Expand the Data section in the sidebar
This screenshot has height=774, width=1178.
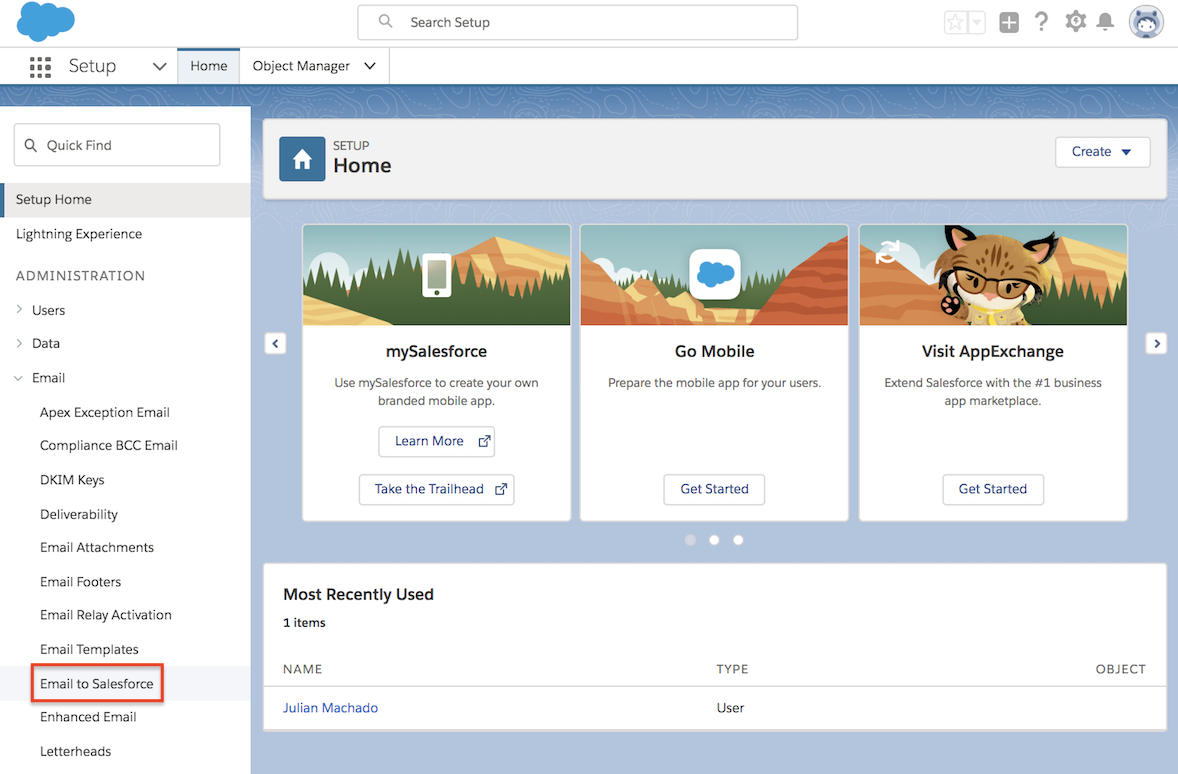[45, 343]
